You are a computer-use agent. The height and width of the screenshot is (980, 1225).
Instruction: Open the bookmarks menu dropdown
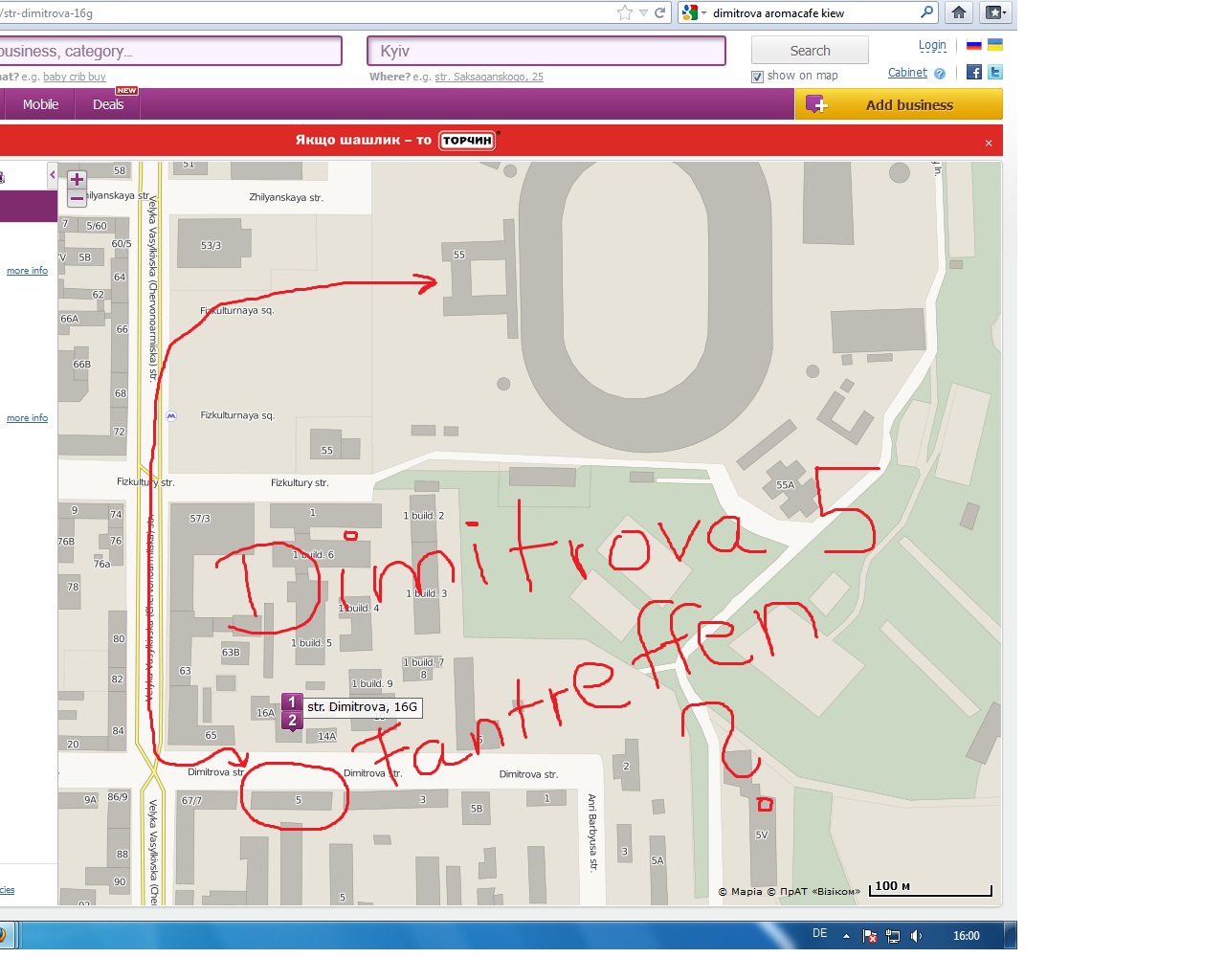(994, 12)
